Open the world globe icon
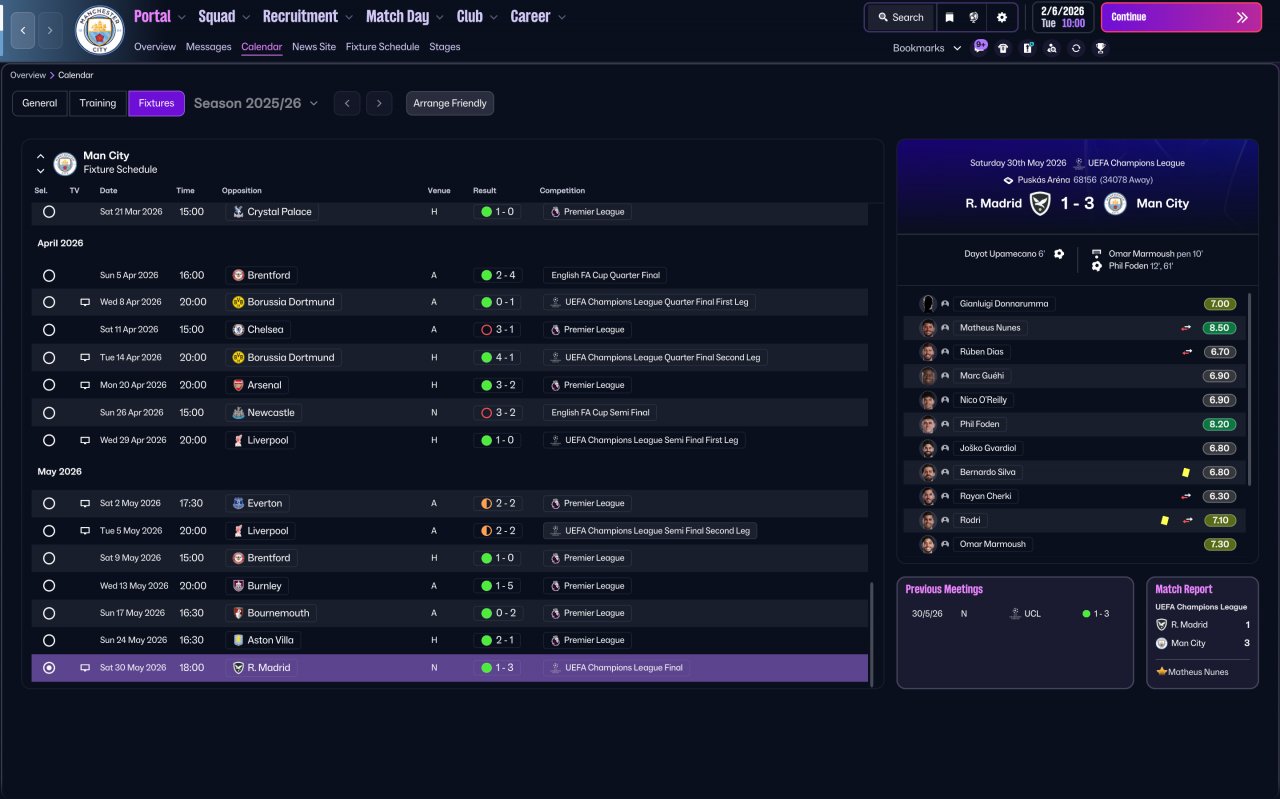Screen dimensions: 1280x799 [x=975, y=17]
